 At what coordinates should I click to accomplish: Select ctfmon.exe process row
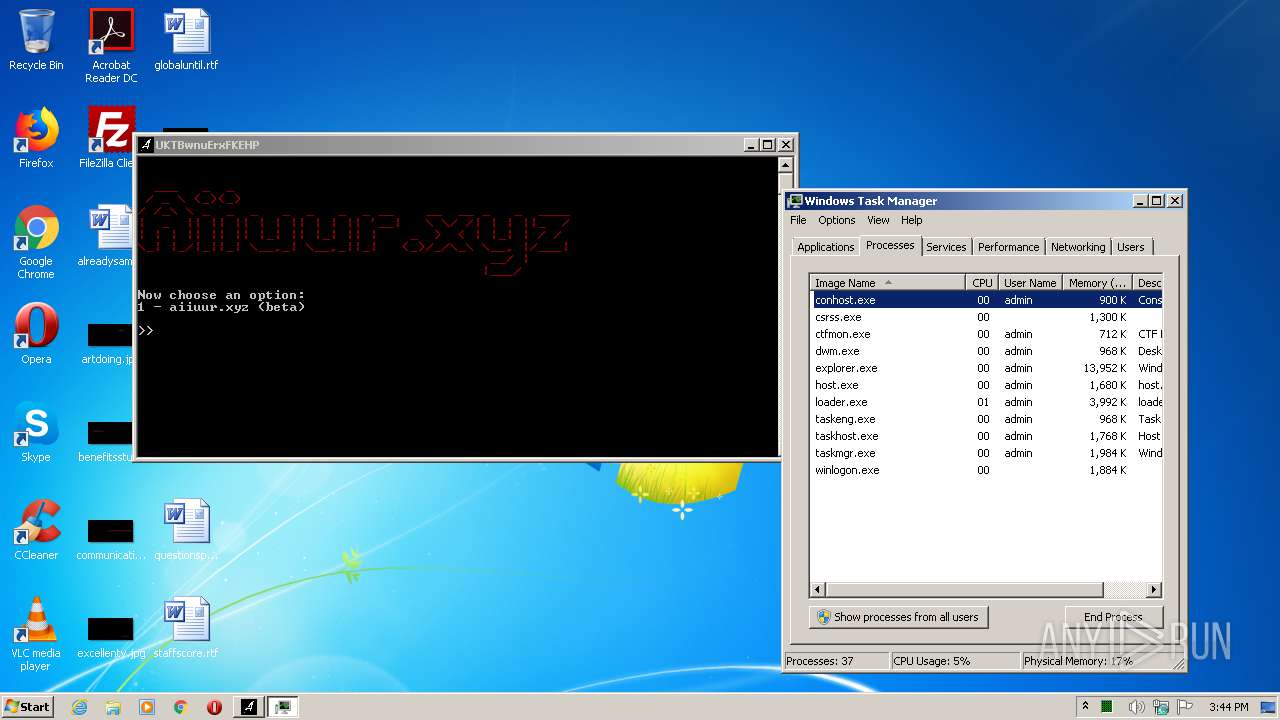(986, 334)
